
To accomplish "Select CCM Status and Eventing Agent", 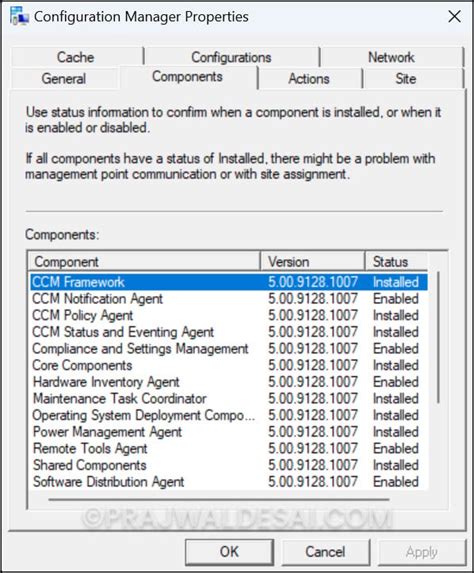I will pyautogui.click(x=229, y=332).
